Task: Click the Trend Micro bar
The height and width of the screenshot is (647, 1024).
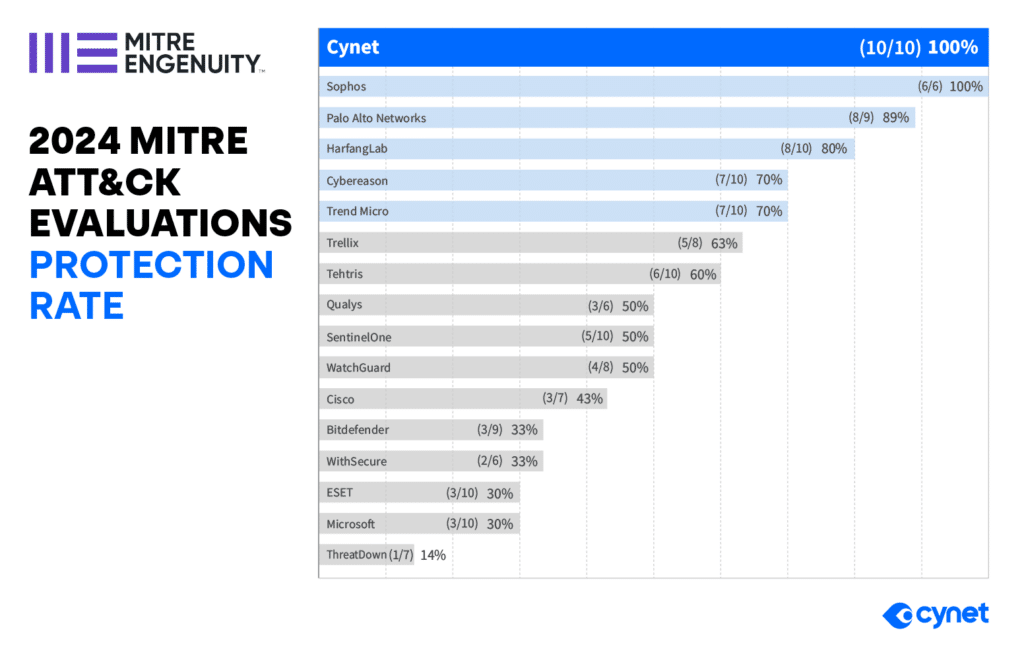Action: point(553,211)
